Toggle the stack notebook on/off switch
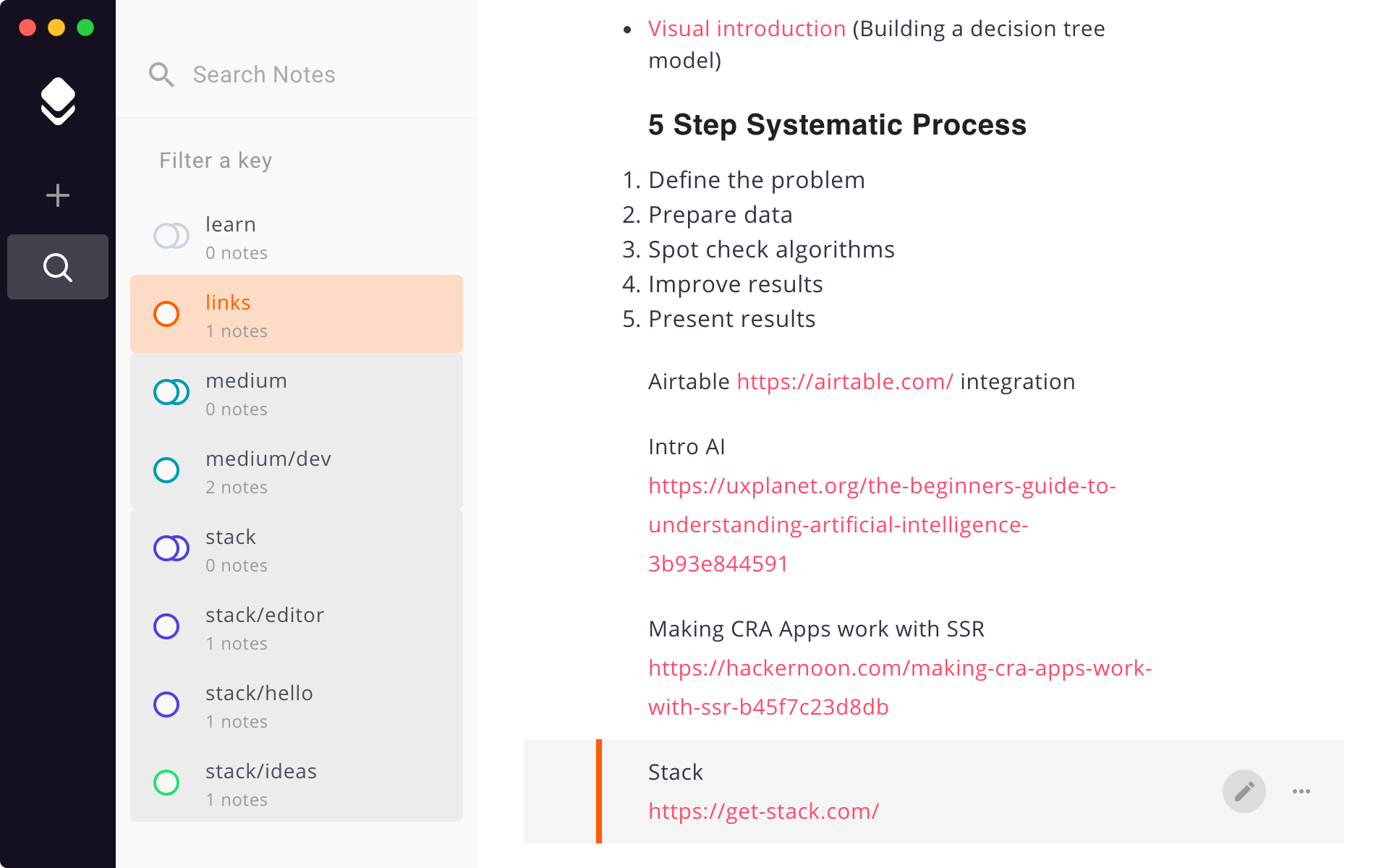The width and height of the screenshot is (1389, 868). click(x=170, y=548)
